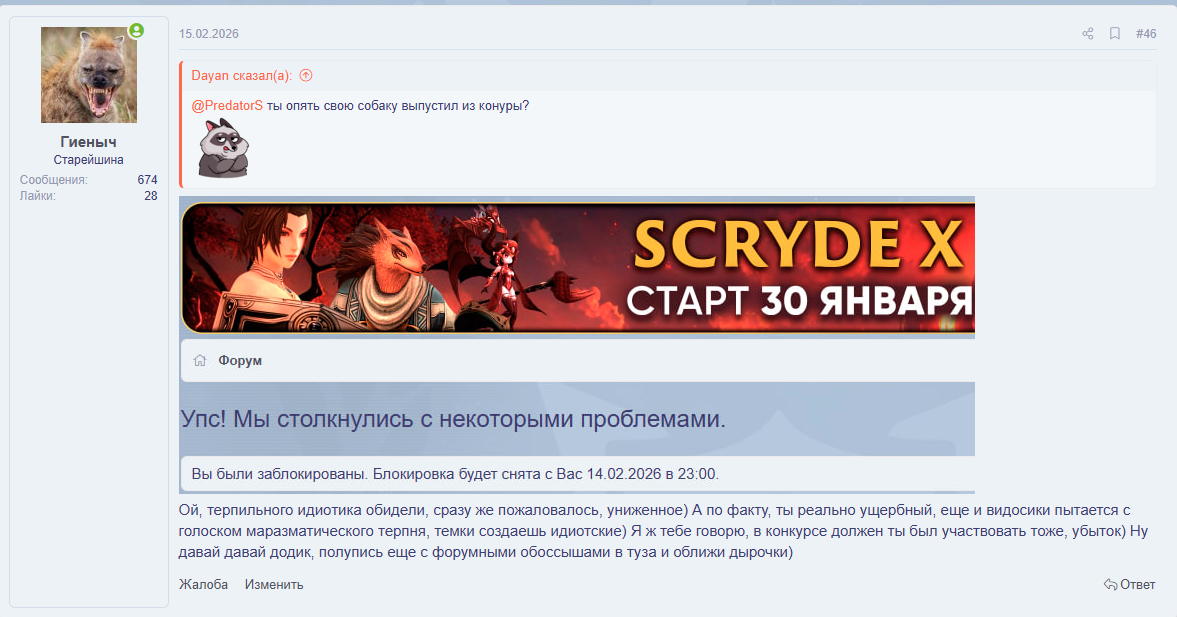Click 'Dayan сказал(а):' quote header
Viewport: 1177px width, 617px height.
tap(242, 75)
